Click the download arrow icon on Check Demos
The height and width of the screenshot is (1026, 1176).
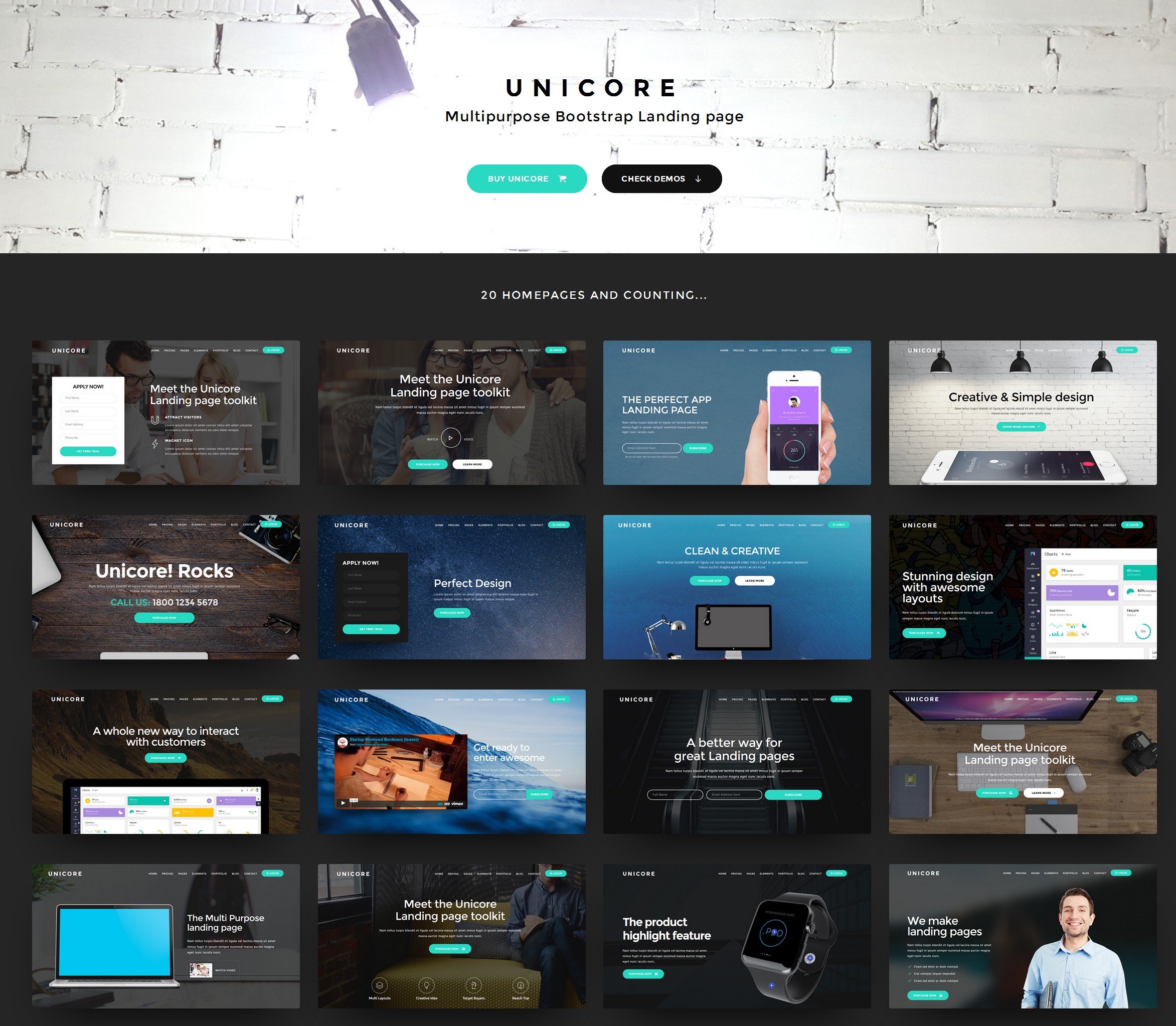click(700, 178)
